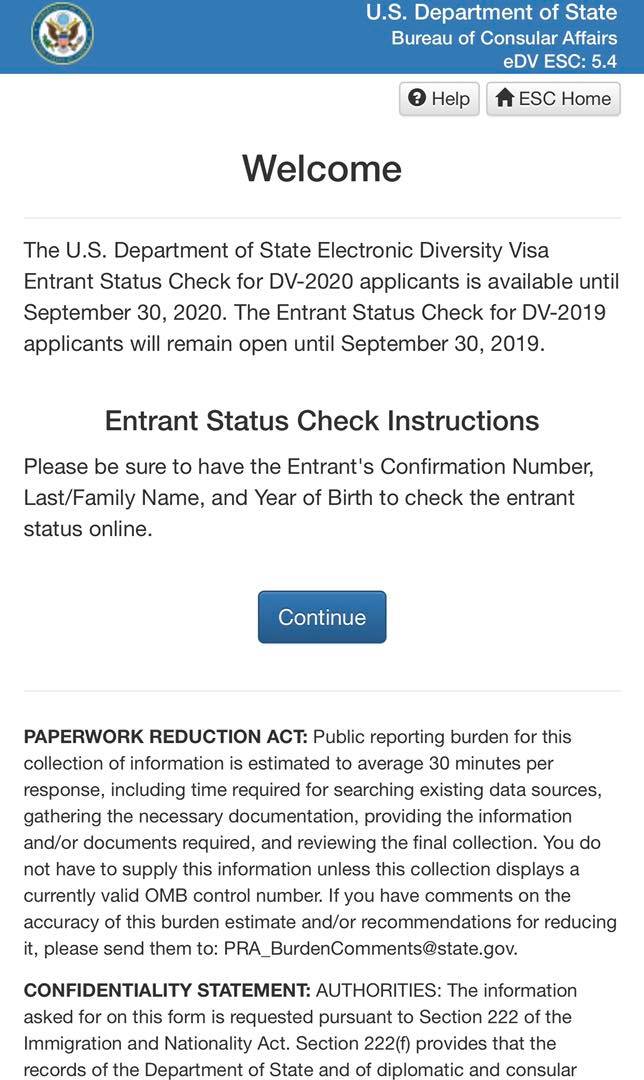
Task: Click the DV-2020 availability paragraph
Action: point(322,297)
